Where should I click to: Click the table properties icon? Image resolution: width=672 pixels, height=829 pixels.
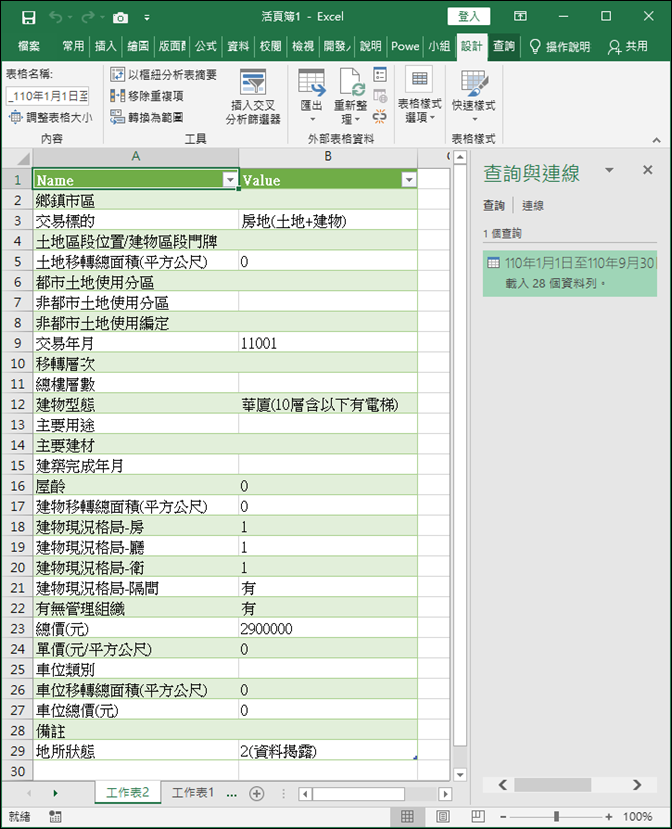click(x=380, y=75)
